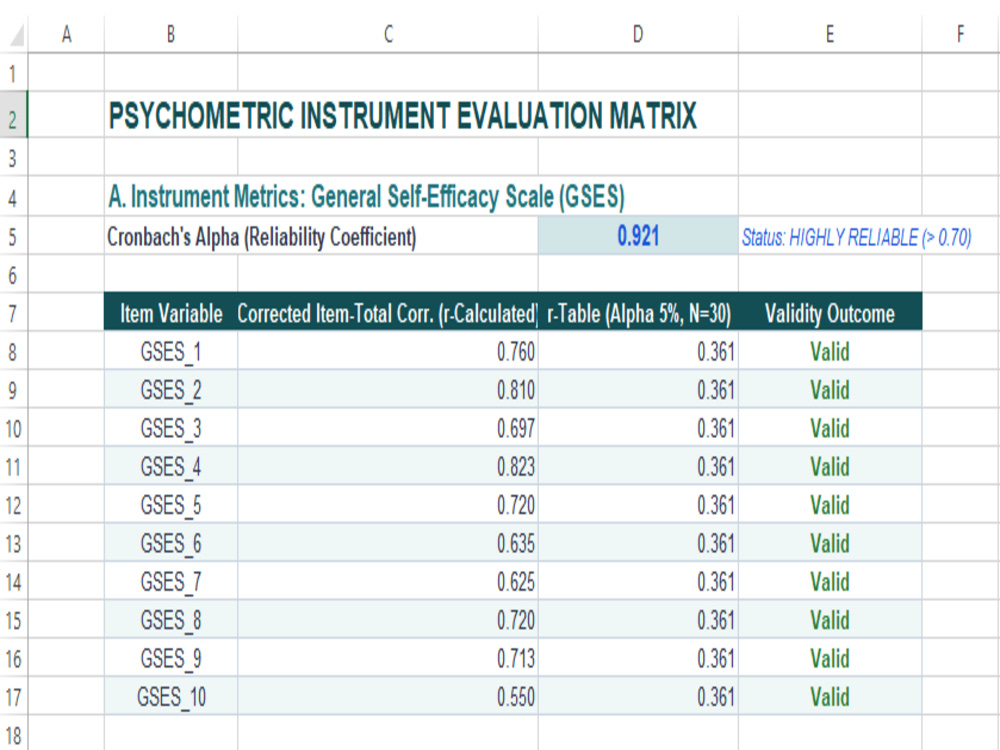Select the GSES_2 cell
Viewport: 1000px width, 750px height.
[171, 390]
